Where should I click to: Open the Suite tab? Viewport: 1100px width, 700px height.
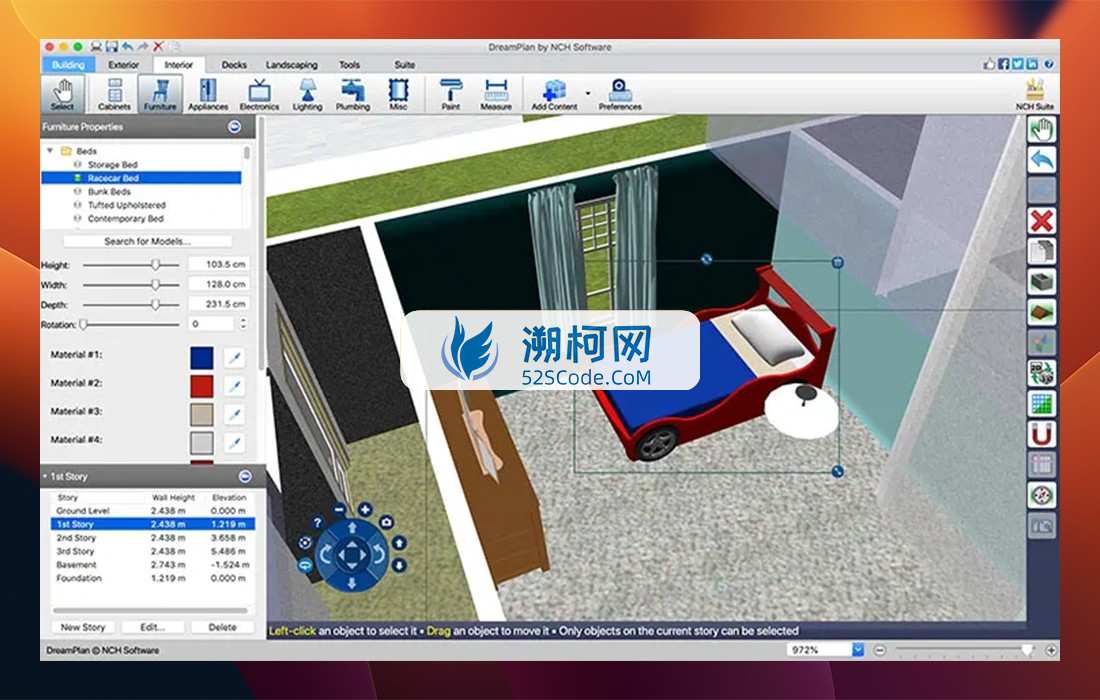pos(405,65)
